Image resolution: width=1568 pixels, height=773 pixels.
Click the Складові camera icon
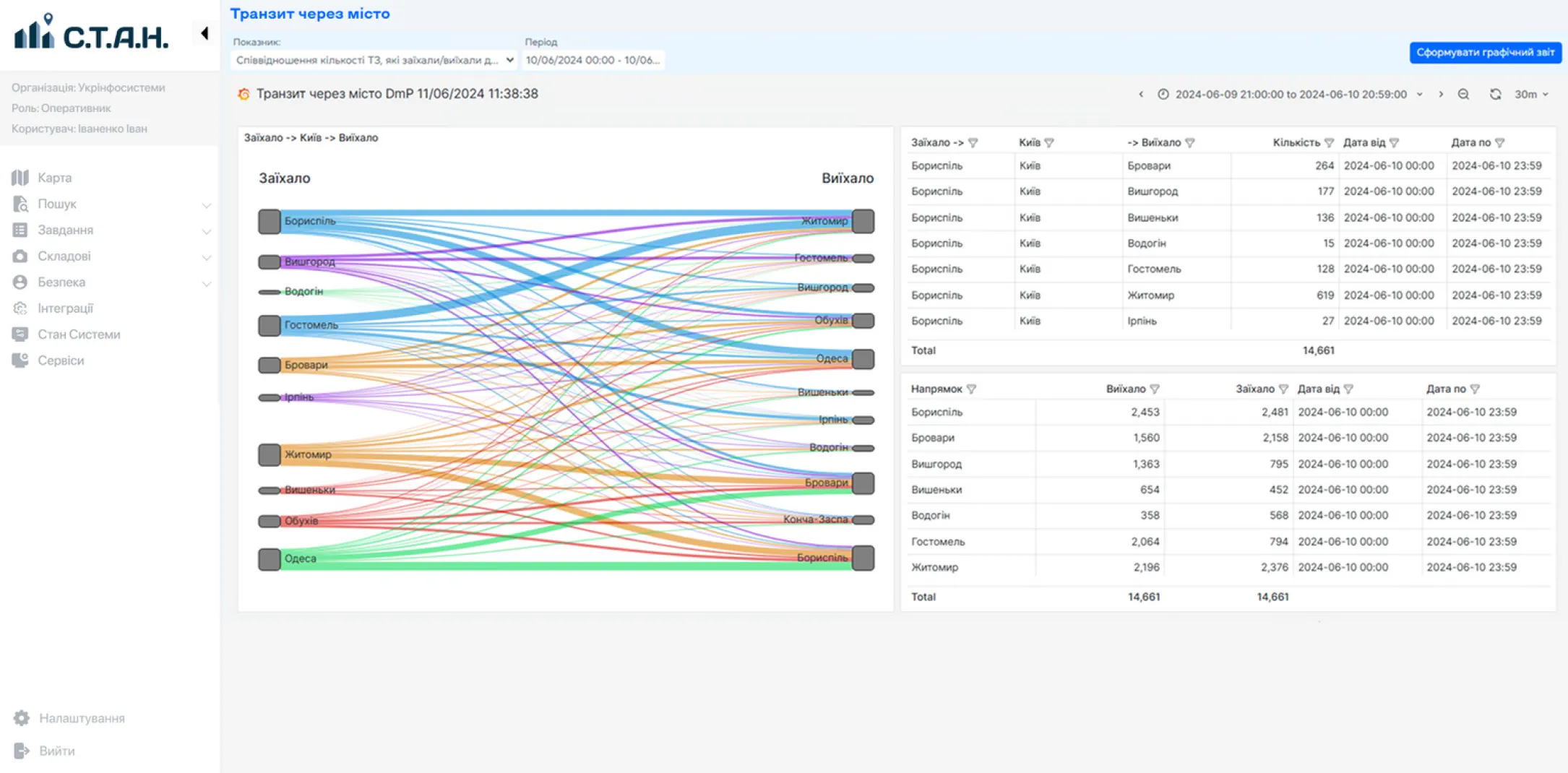pyautogui.click(x=20, y=256)
